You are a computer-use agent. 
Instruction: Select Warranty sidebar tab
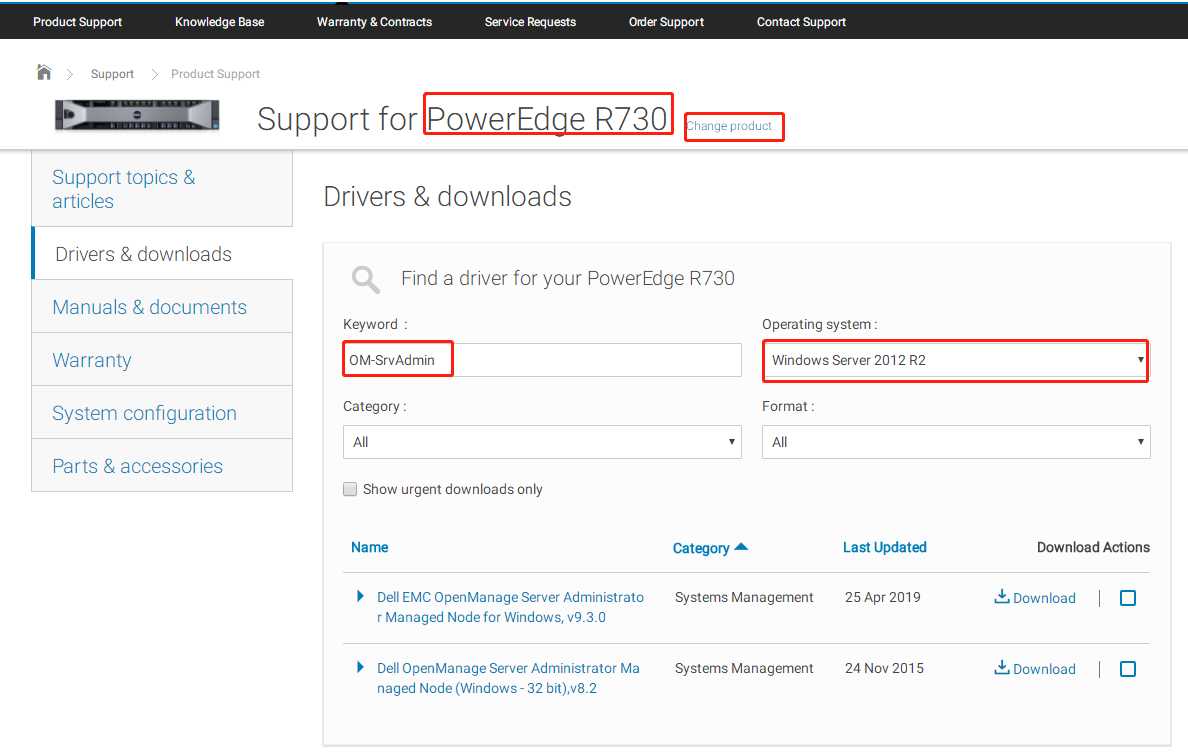coord(162,360)
